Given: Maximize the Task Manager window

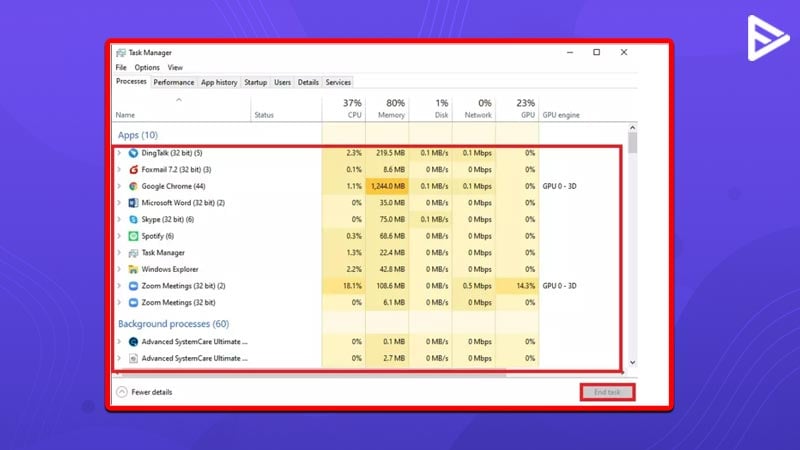Looking at the screenshot, I should [596, 52].
